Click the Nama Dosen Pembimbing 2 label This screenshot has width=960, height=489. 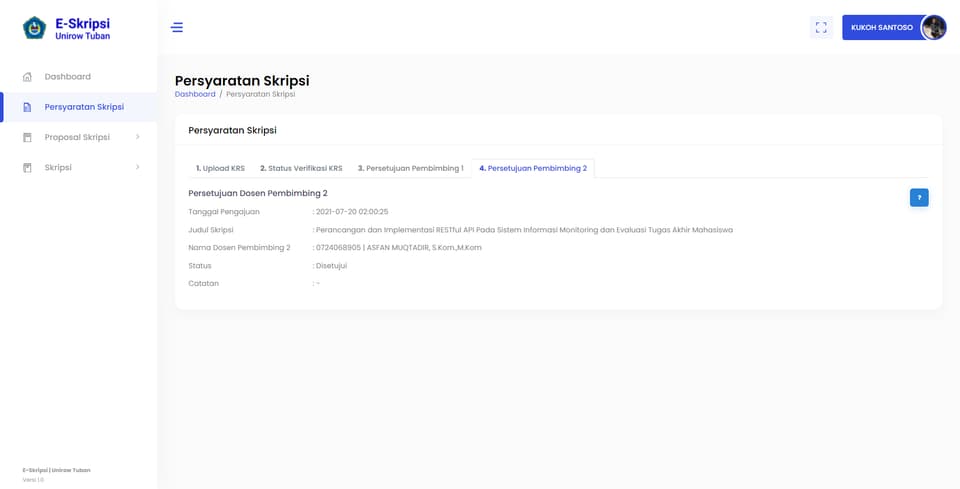[x=239, y=248]
